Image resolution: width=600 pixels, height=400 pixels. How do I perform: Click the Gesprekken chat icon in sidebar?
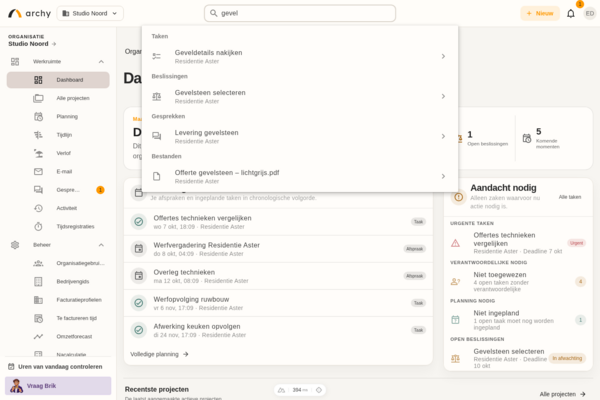click(x=38, y=190)
